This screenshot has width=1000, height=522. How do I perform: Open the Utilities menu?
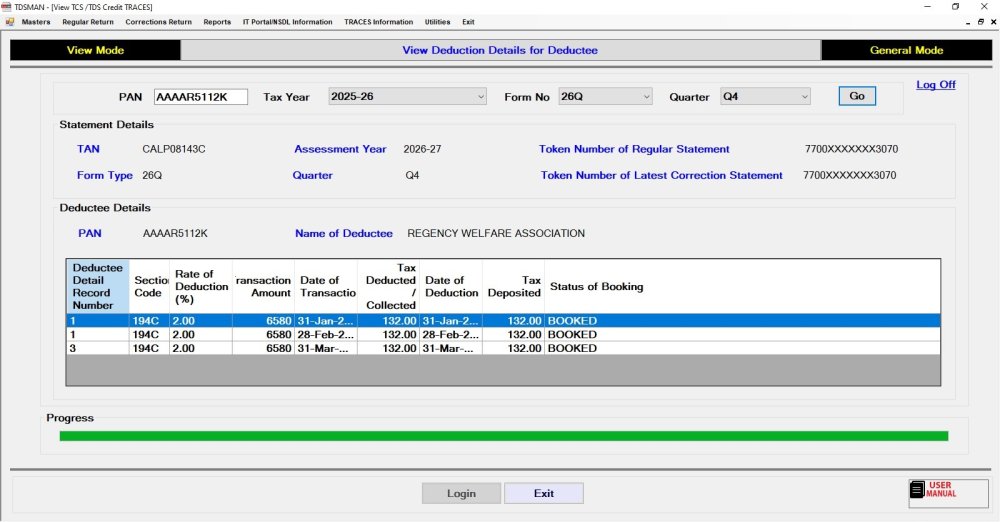(438, 22)
